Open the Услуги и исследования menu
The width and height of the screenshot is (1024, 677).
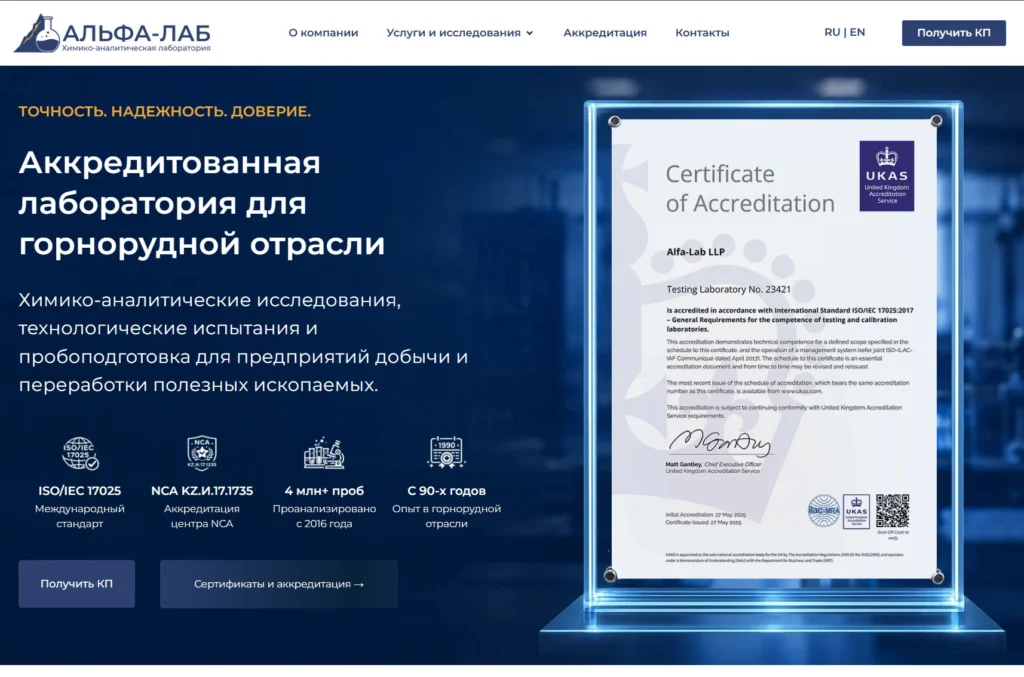(x=460, y=33)
